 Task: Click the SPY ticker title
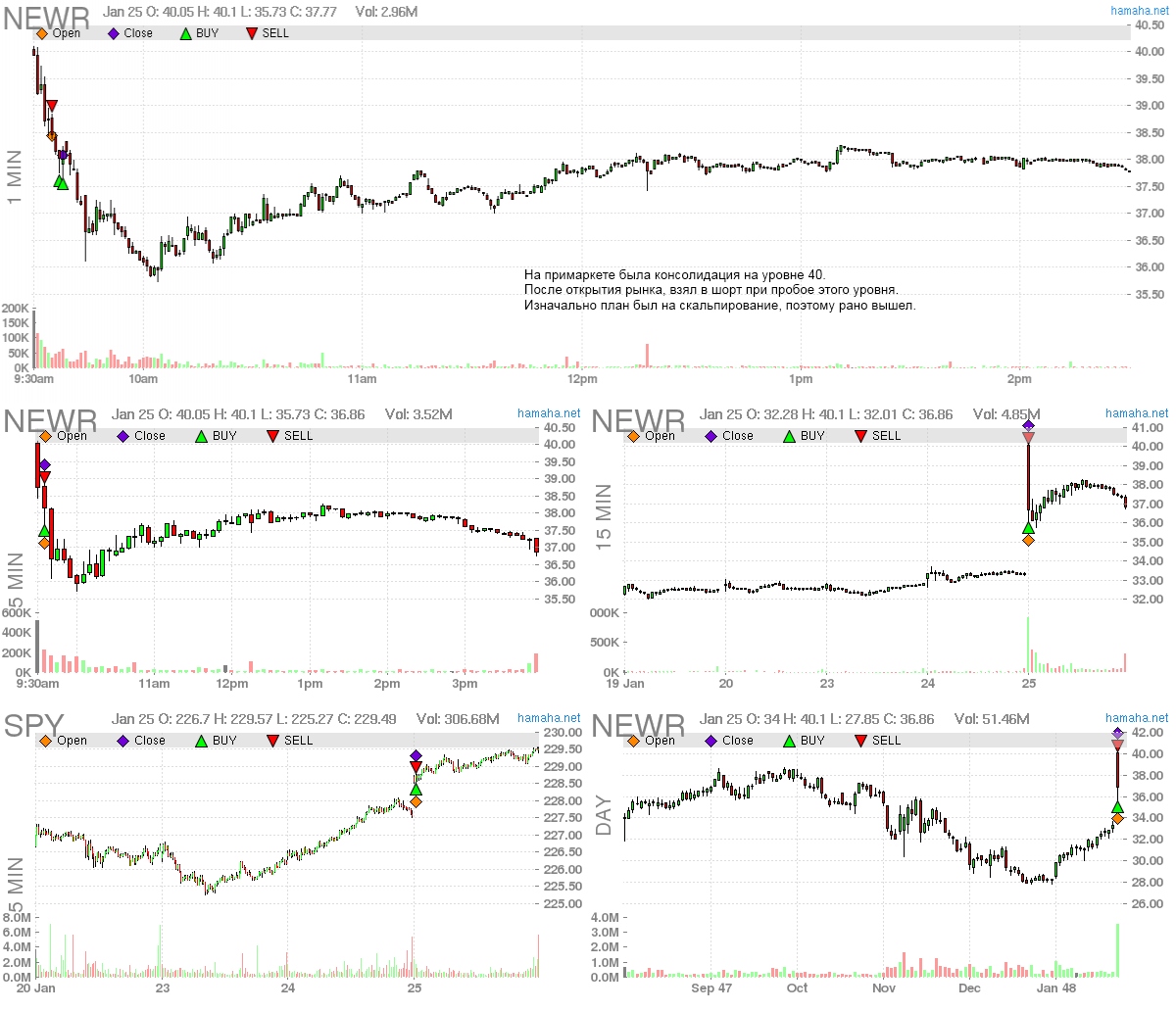pos(33,726)
